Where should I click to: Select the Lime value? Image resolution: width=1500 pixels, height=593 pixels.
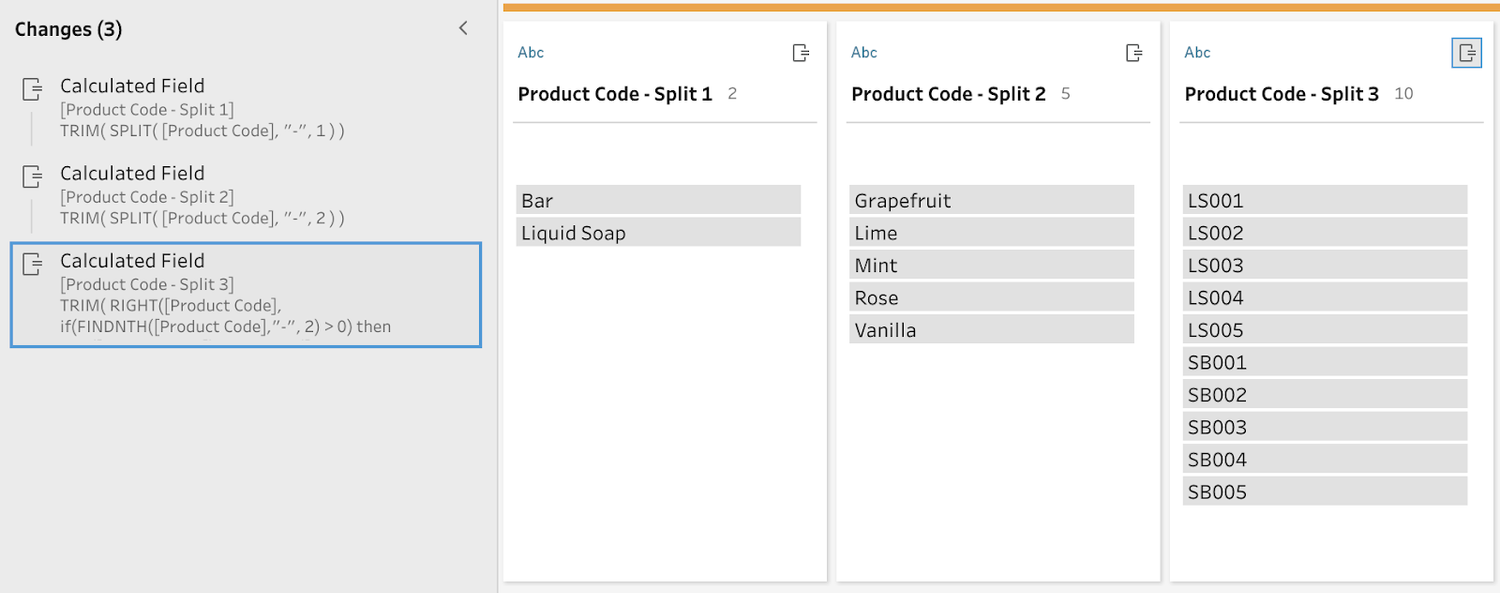992,232
